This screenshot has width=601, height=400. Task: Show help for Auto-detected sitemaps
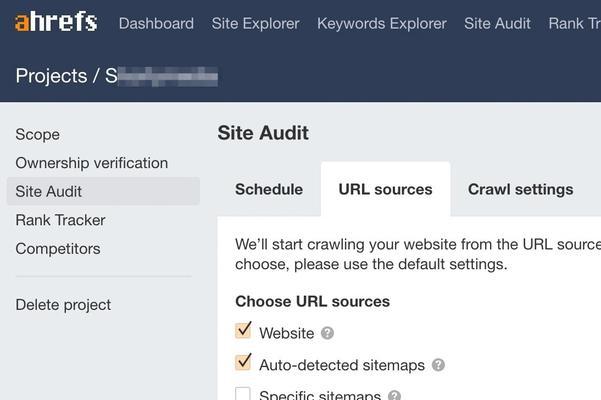pos(438,365)
